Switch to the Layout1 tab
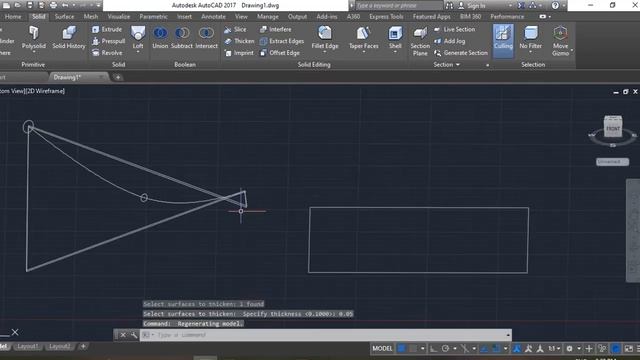This screenshot has height=360, width=640. (x=27, y=347)
